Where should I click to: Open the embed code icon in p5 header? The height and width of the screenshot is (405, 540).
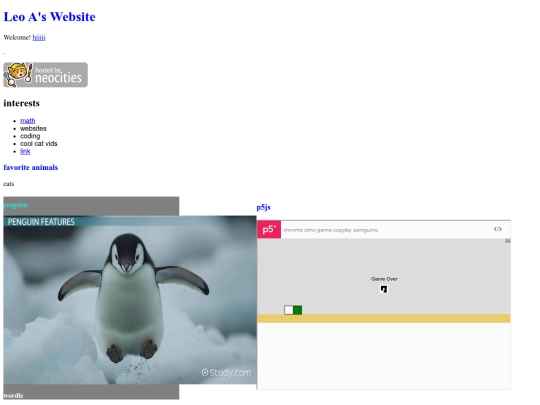[x=497, y=229]
